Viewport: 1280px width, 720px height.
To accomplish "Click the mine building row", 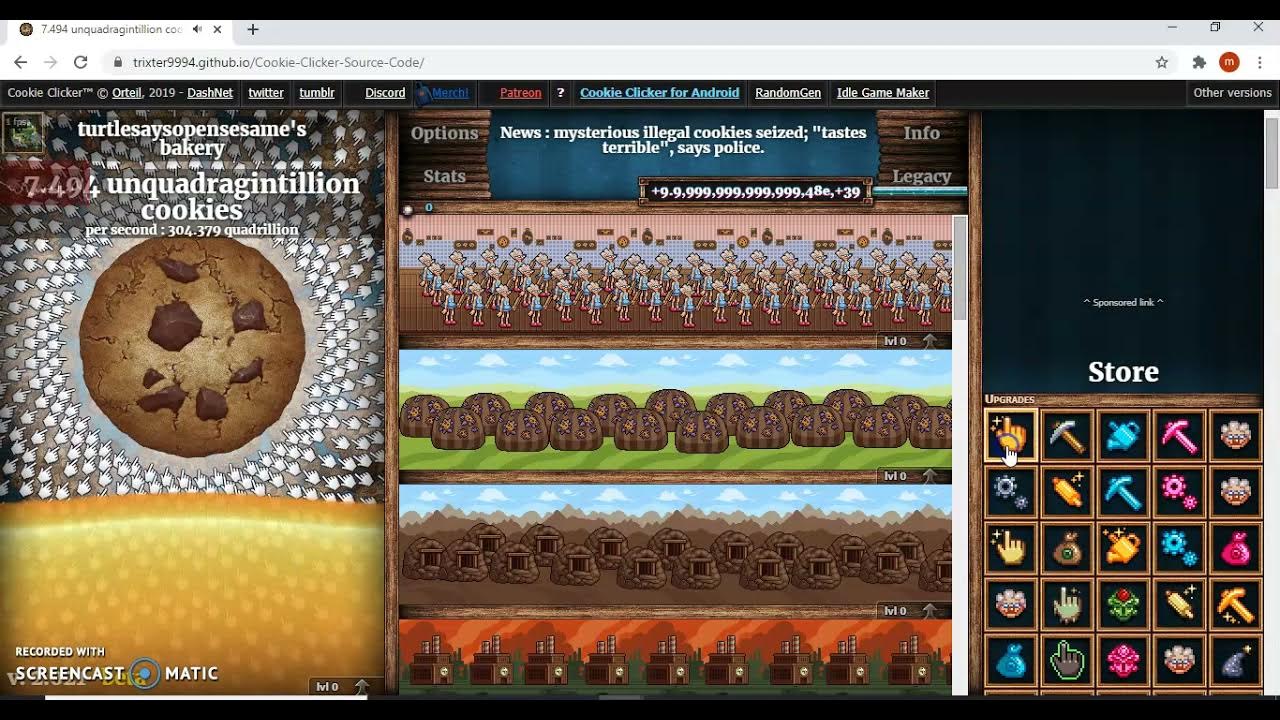I will 675,544.
